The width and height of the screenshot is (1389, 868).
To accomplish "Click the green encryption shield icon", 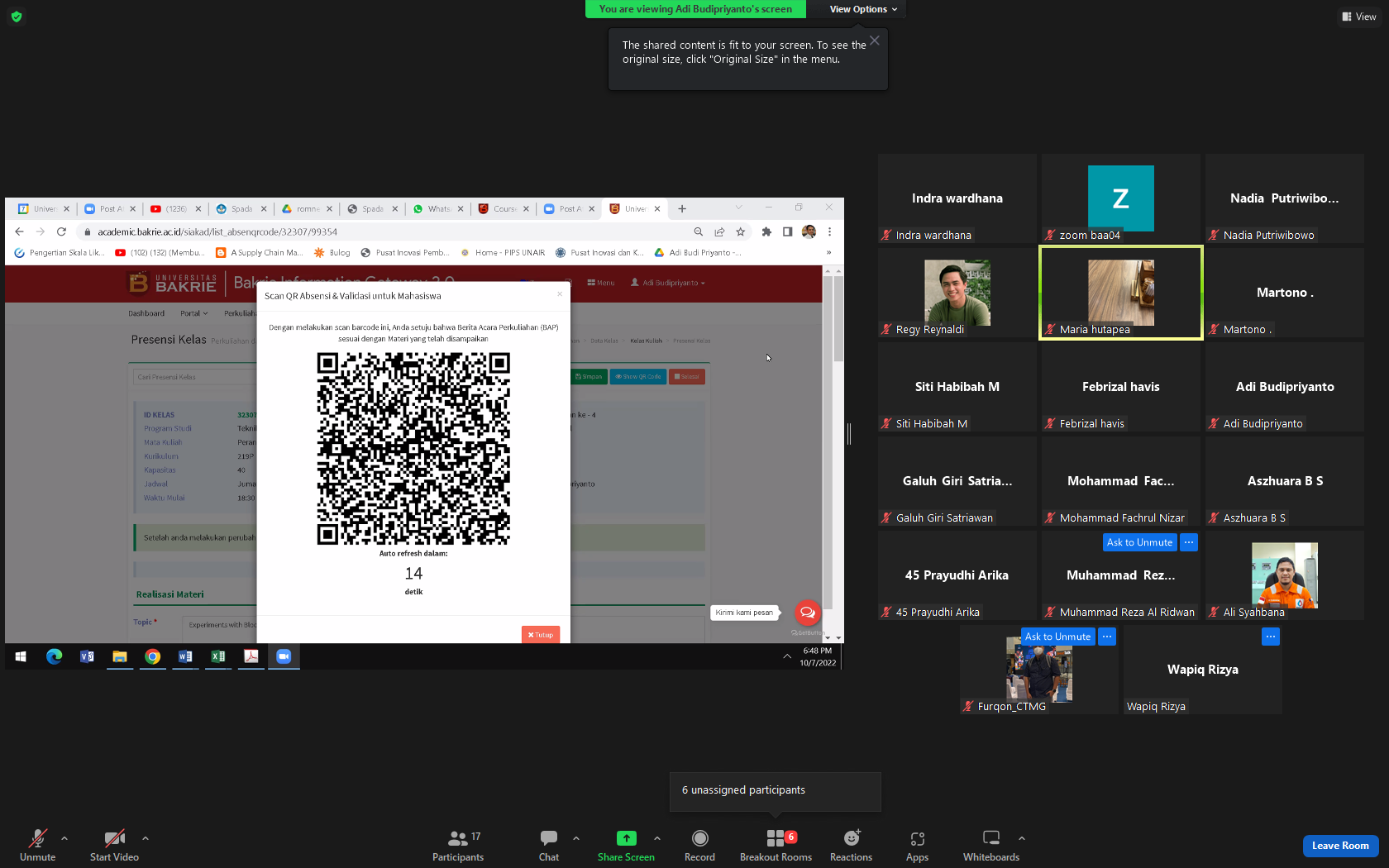I will click(17, 17).
